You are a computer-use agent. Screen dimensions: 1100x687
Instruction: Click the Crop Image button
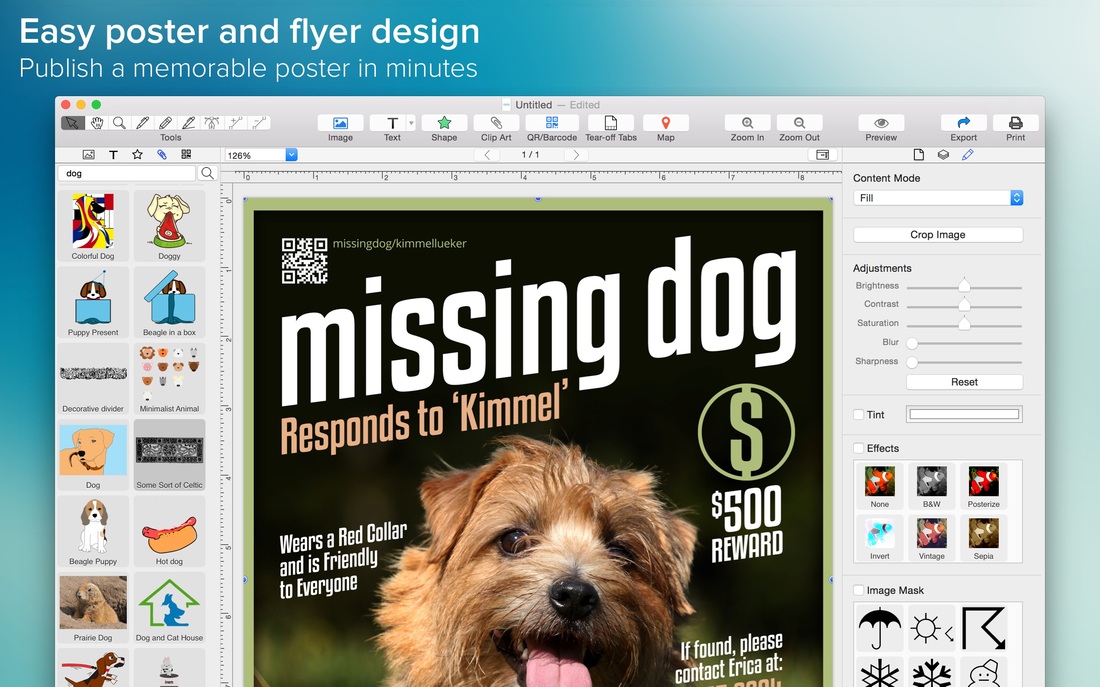point(938,234)
